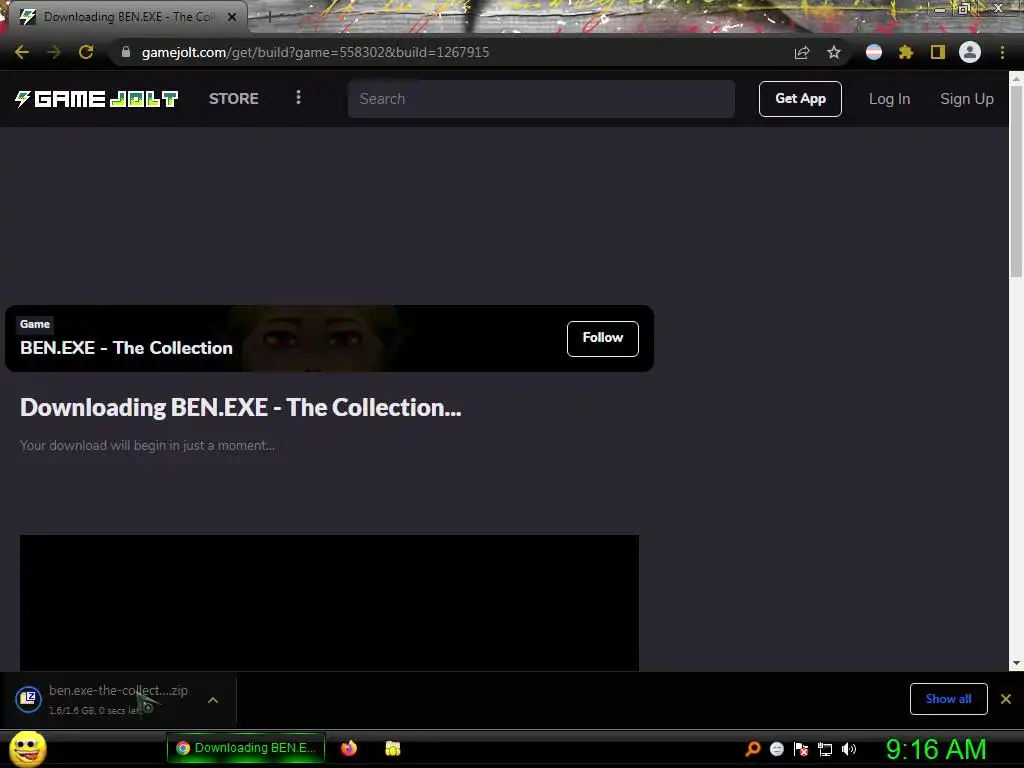The image size is (1024, 768).
Task: Open the Sign Up link
Action: [x=967, y=99]
